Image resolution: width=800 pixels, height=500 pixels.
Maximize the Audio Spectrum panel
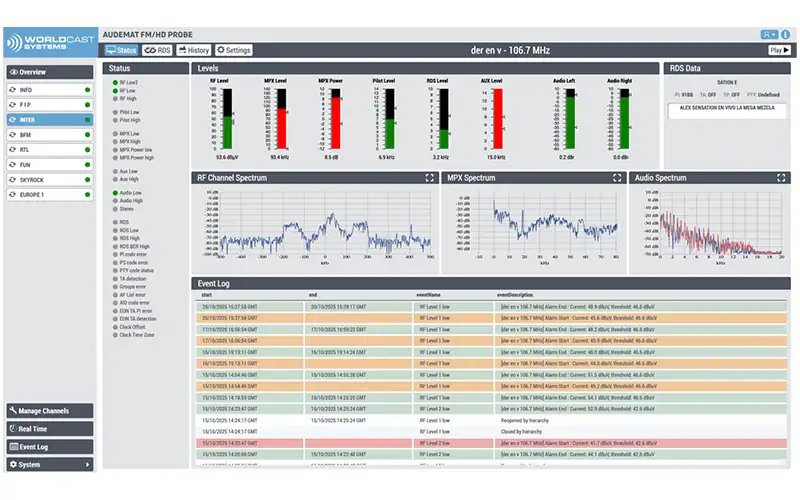tap(781, 178)
